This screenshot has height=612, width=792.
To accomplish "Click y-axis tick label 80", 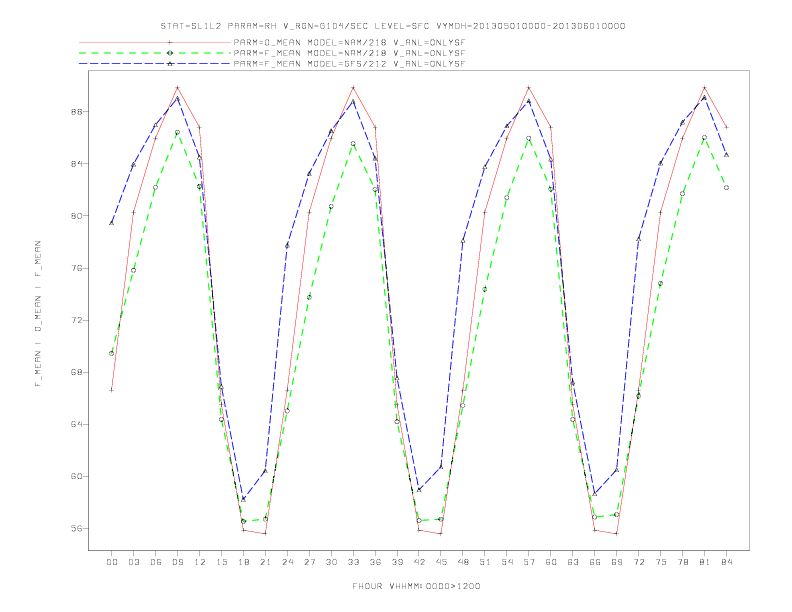I will [x=77, y=216].
